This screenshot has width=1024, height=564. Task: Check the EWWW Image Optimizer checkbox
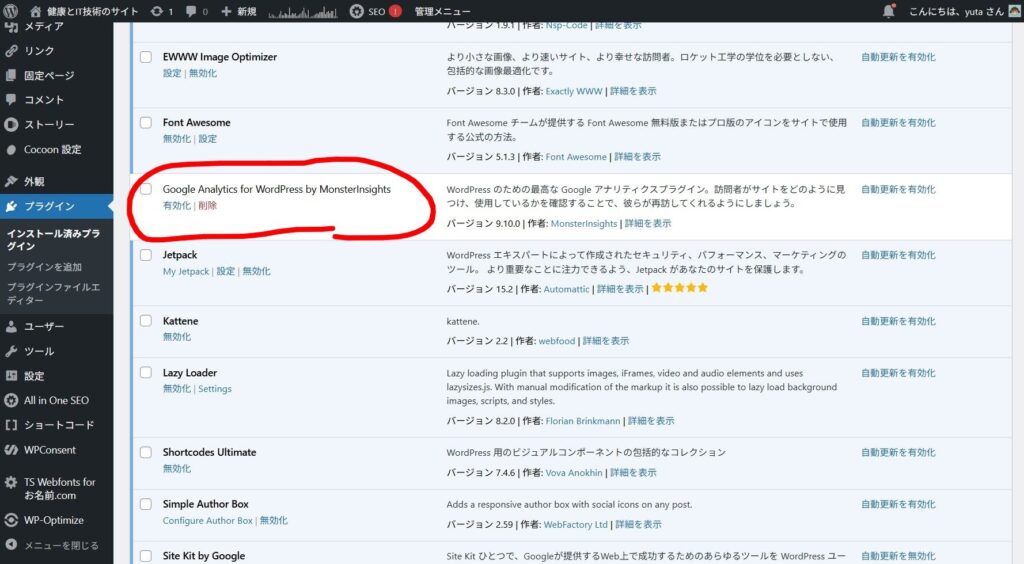pyautogui.click(x=146, y=58)
